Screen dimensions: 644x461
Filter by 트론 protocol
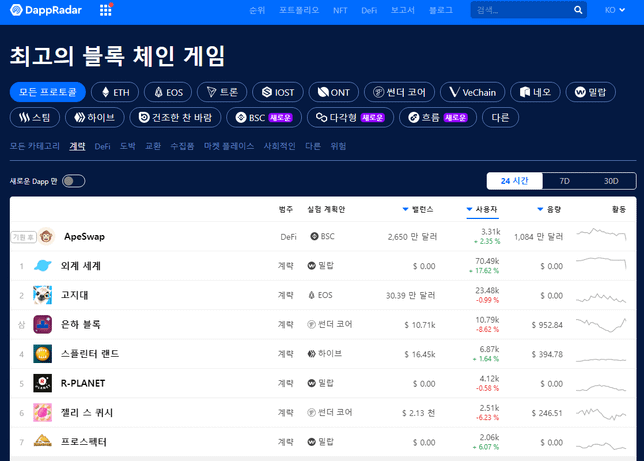[222, 92]
